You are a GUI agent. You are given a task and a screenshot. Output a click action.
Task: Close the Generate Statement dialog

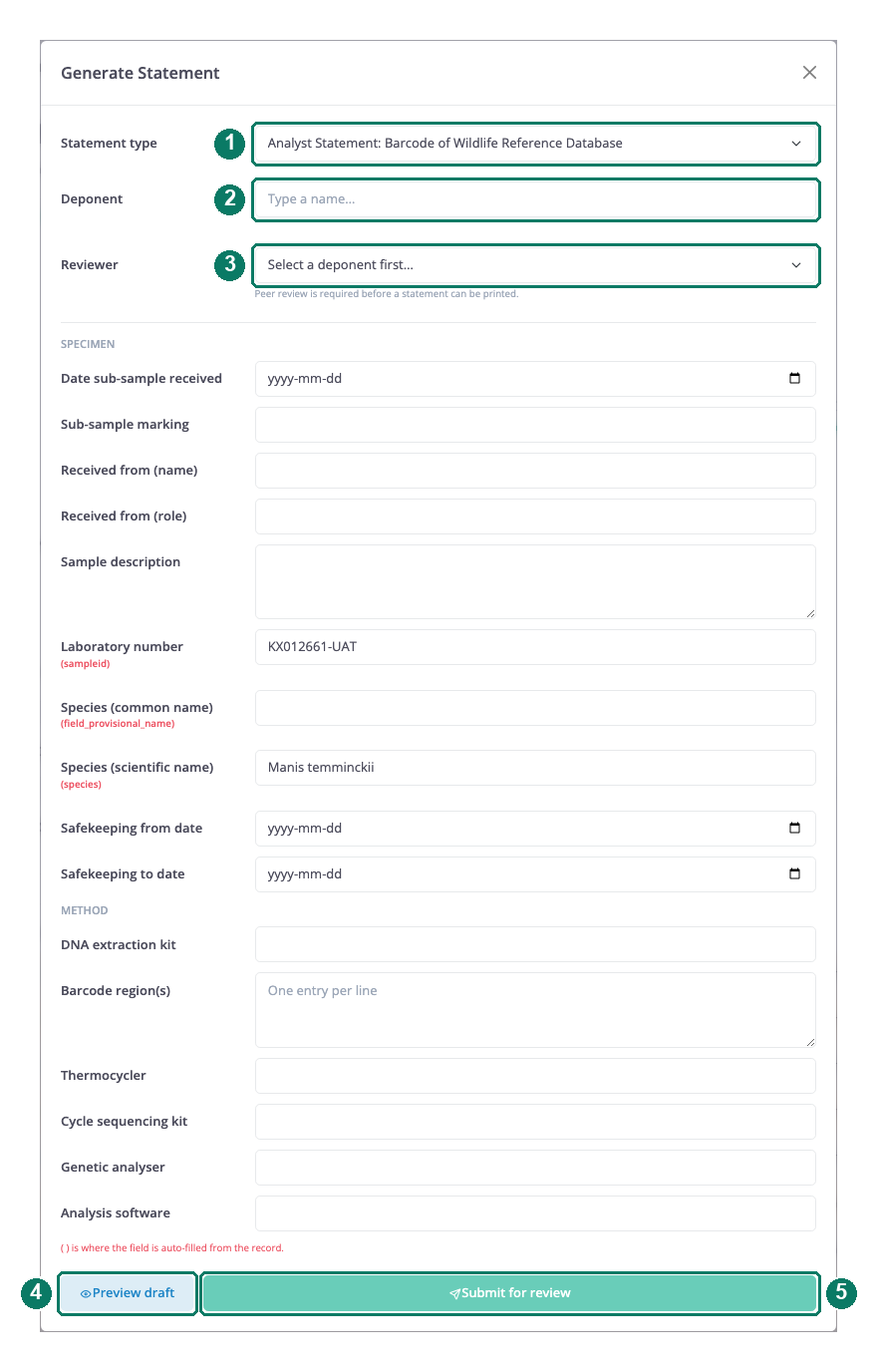coord(809,73)
